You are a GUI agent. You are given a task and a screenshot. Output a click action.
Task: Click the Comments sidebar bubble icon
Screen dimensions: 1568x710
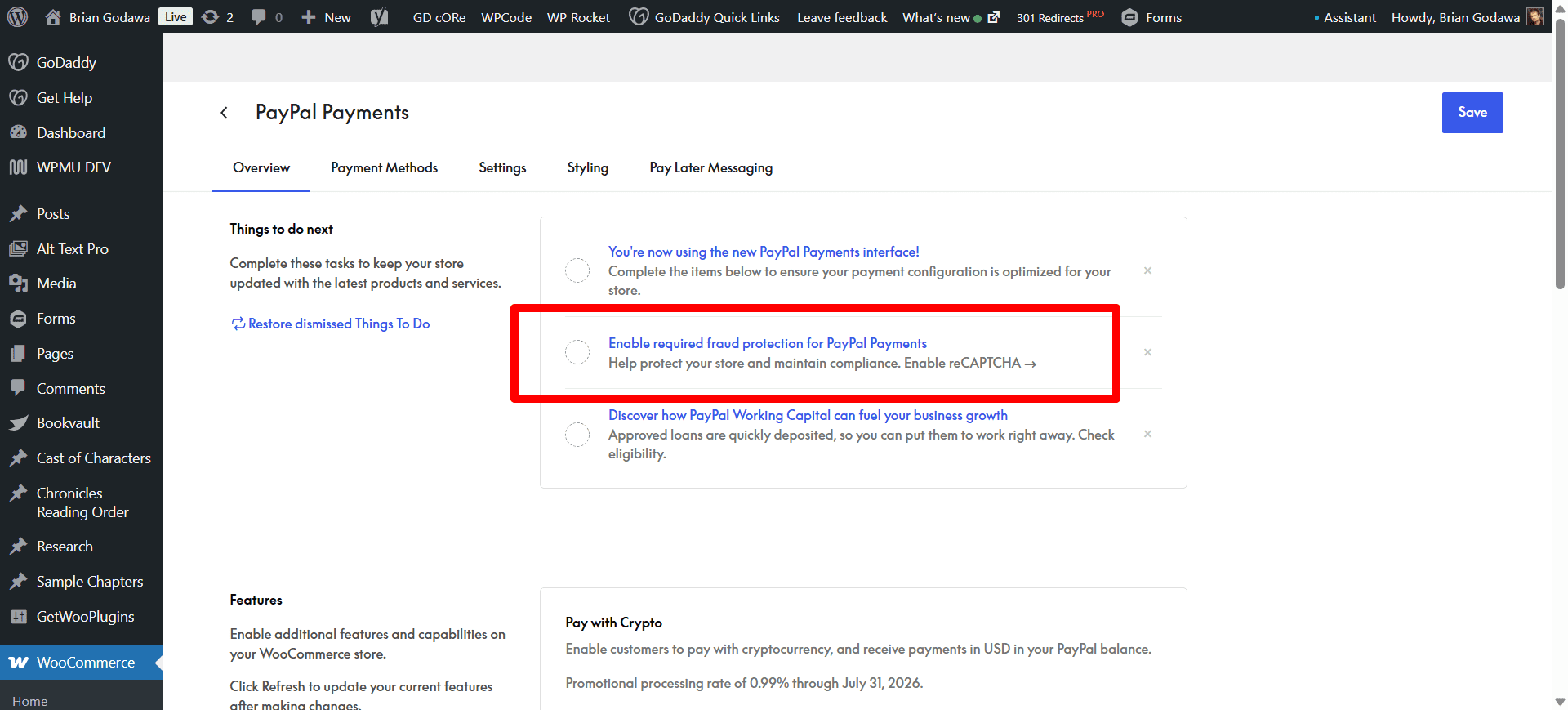[18, 388]
